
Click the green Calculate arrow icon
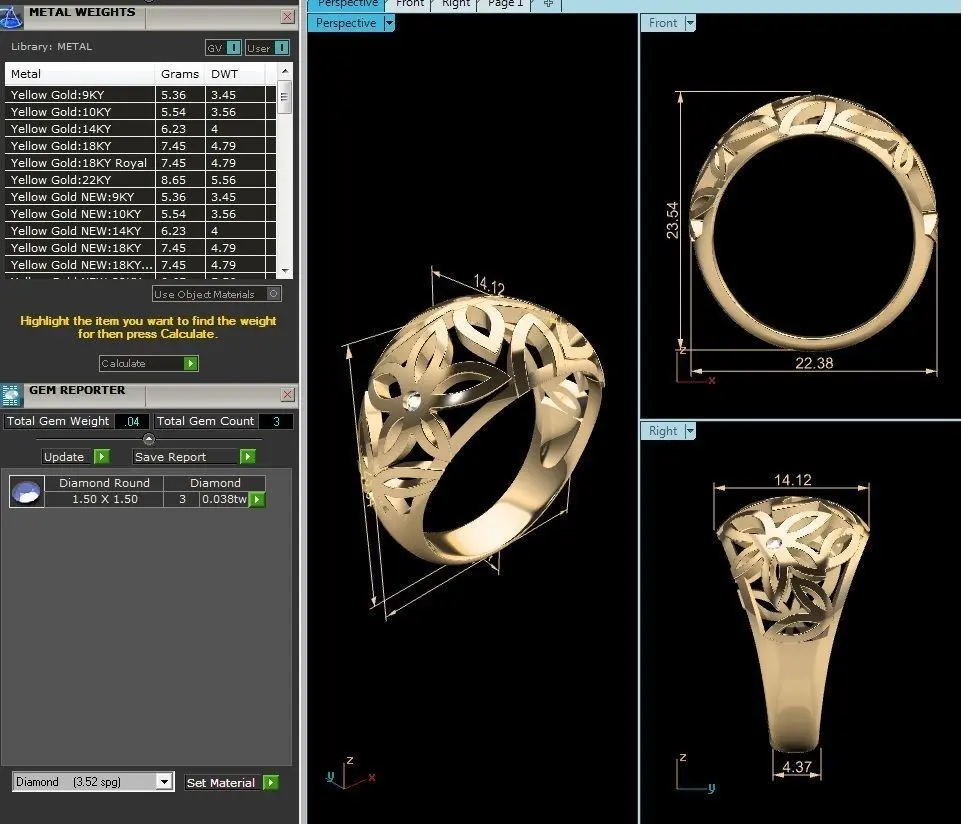(x=191, y=363)
